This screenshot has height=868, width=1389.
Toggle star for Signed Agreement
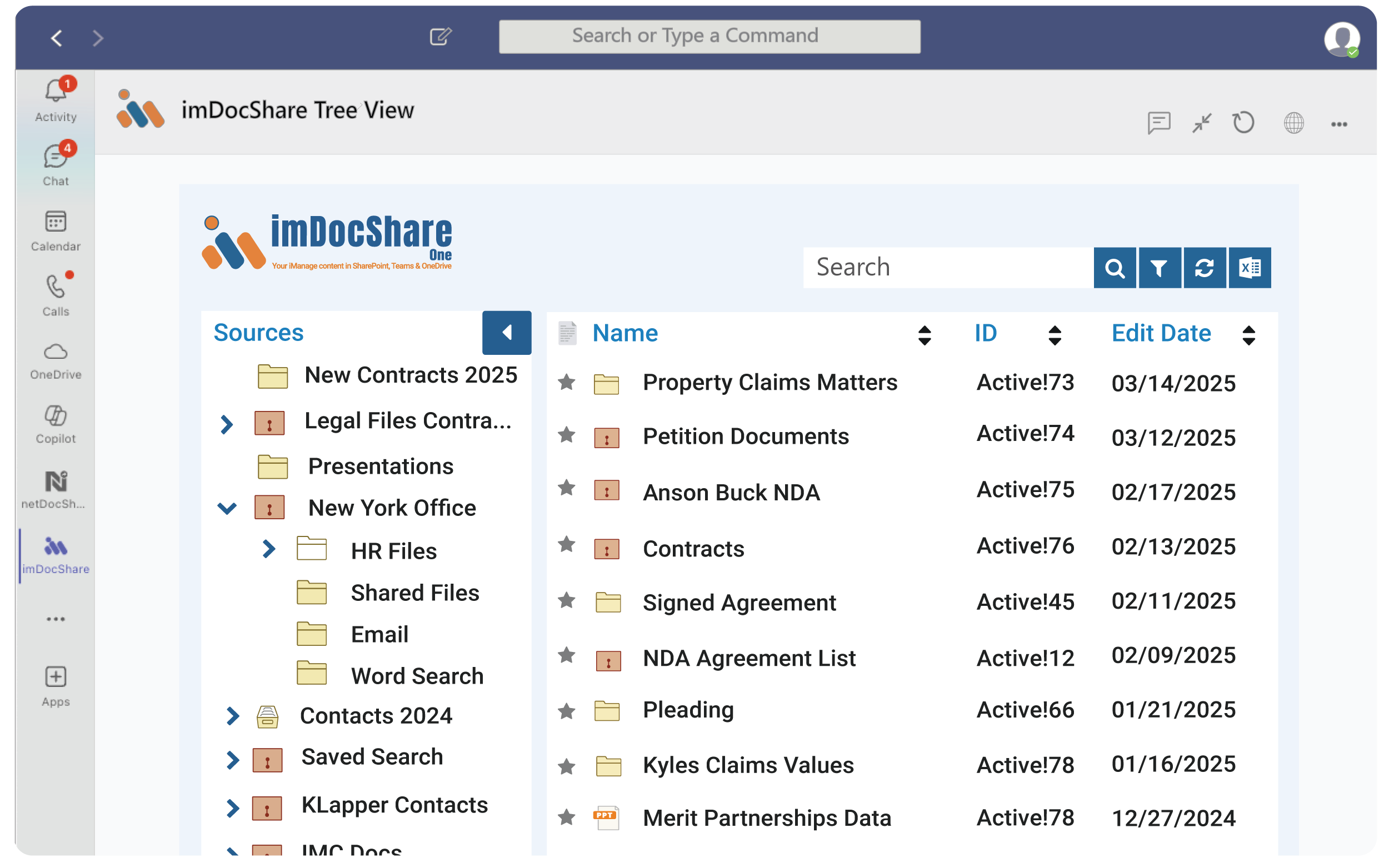567,600
